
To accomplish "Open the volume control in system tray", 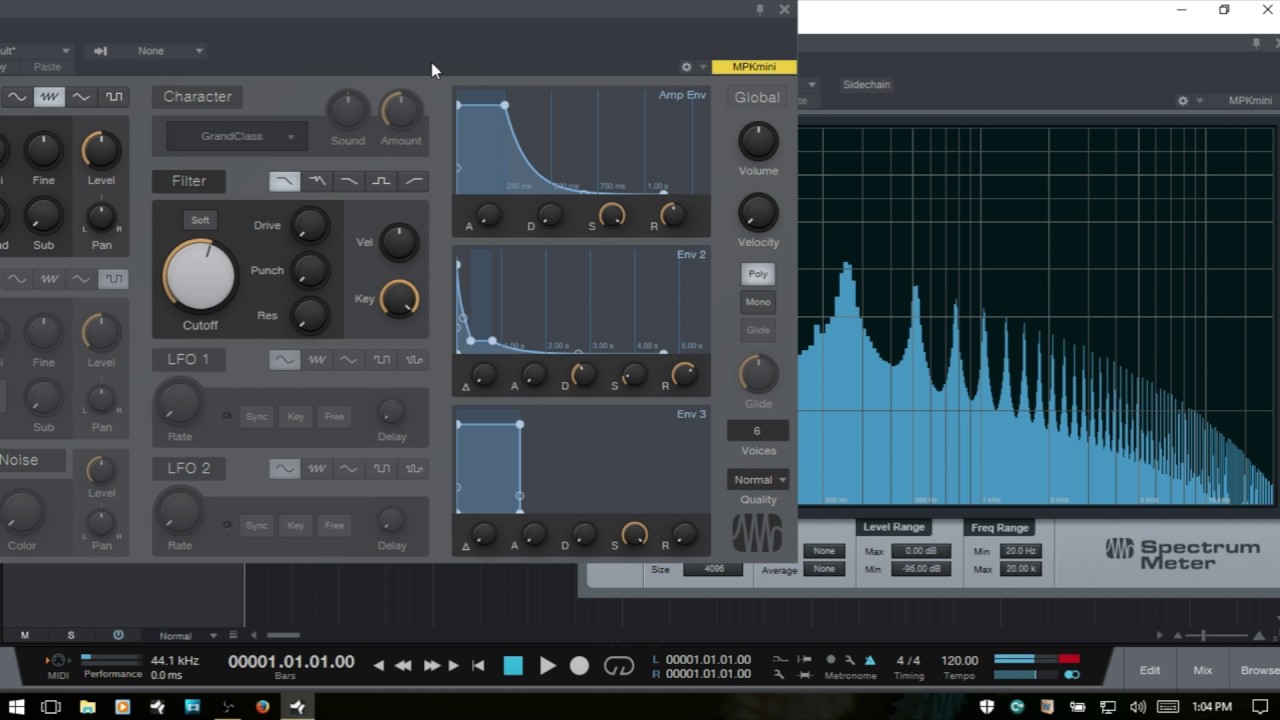I will pos(1137,707).
